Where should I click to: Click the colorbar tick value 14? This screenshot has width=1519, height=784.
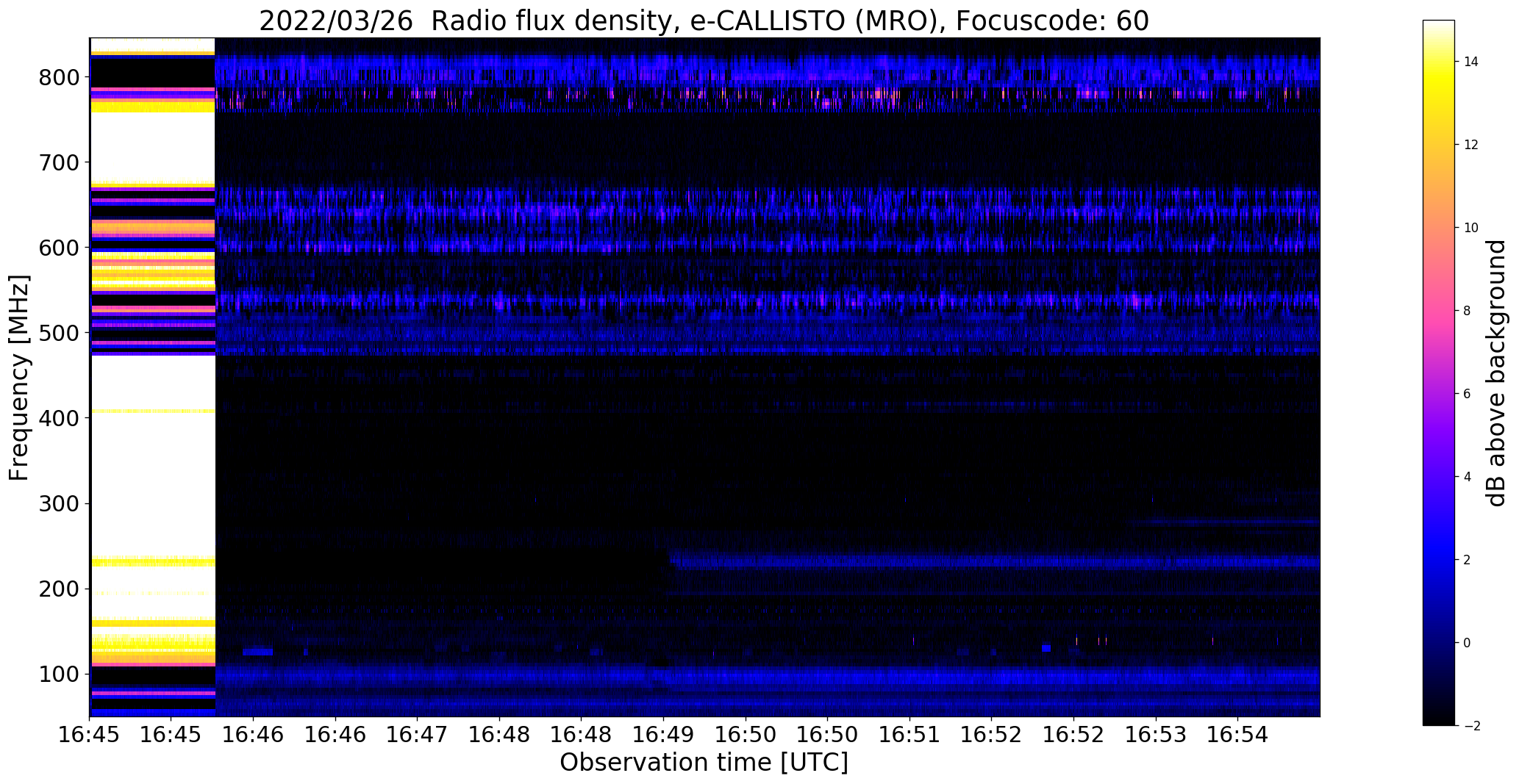[1471, 62]
